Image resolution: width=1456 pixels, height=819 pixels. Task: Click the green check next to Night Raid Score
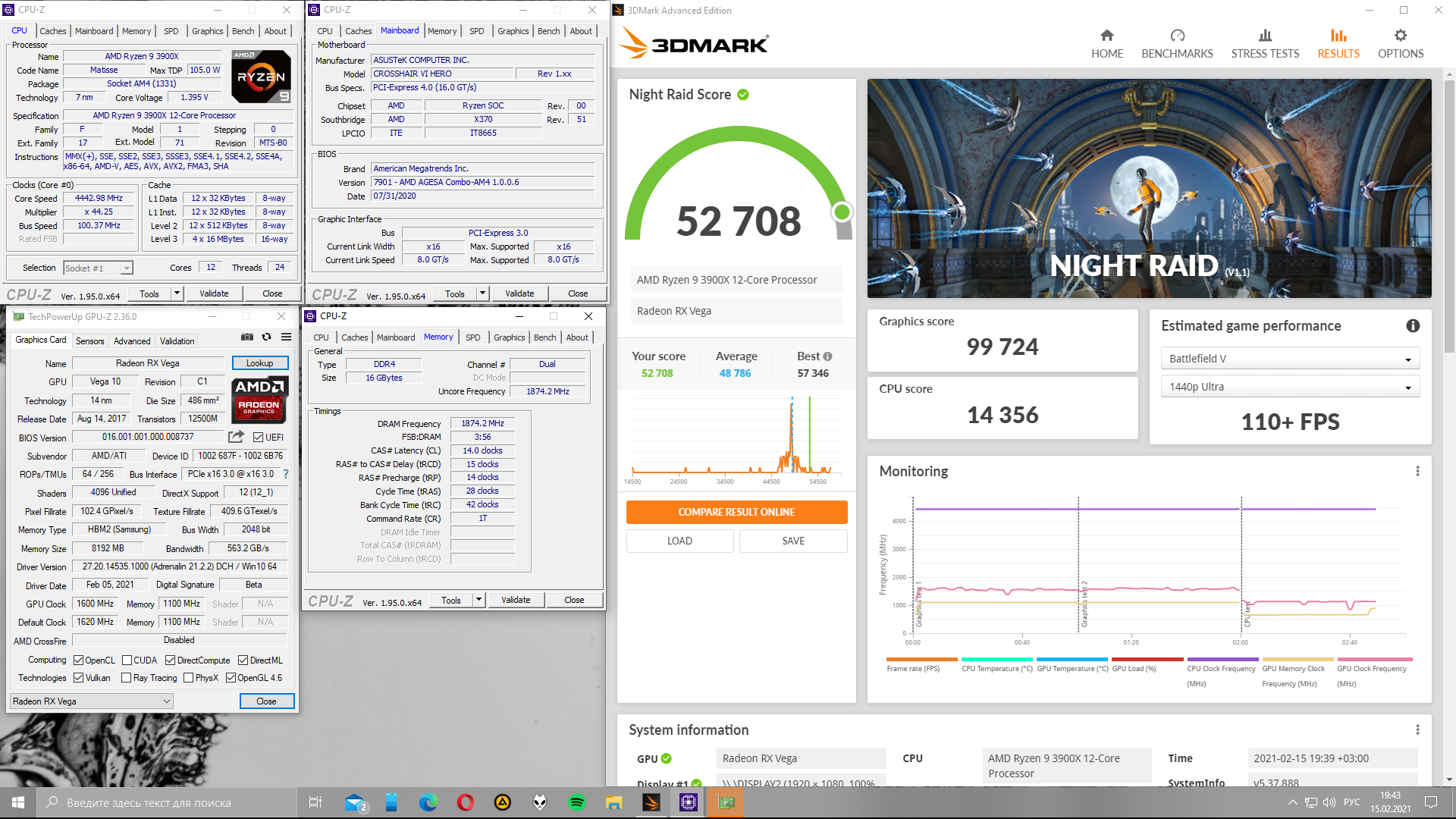[x=743, y=95]
